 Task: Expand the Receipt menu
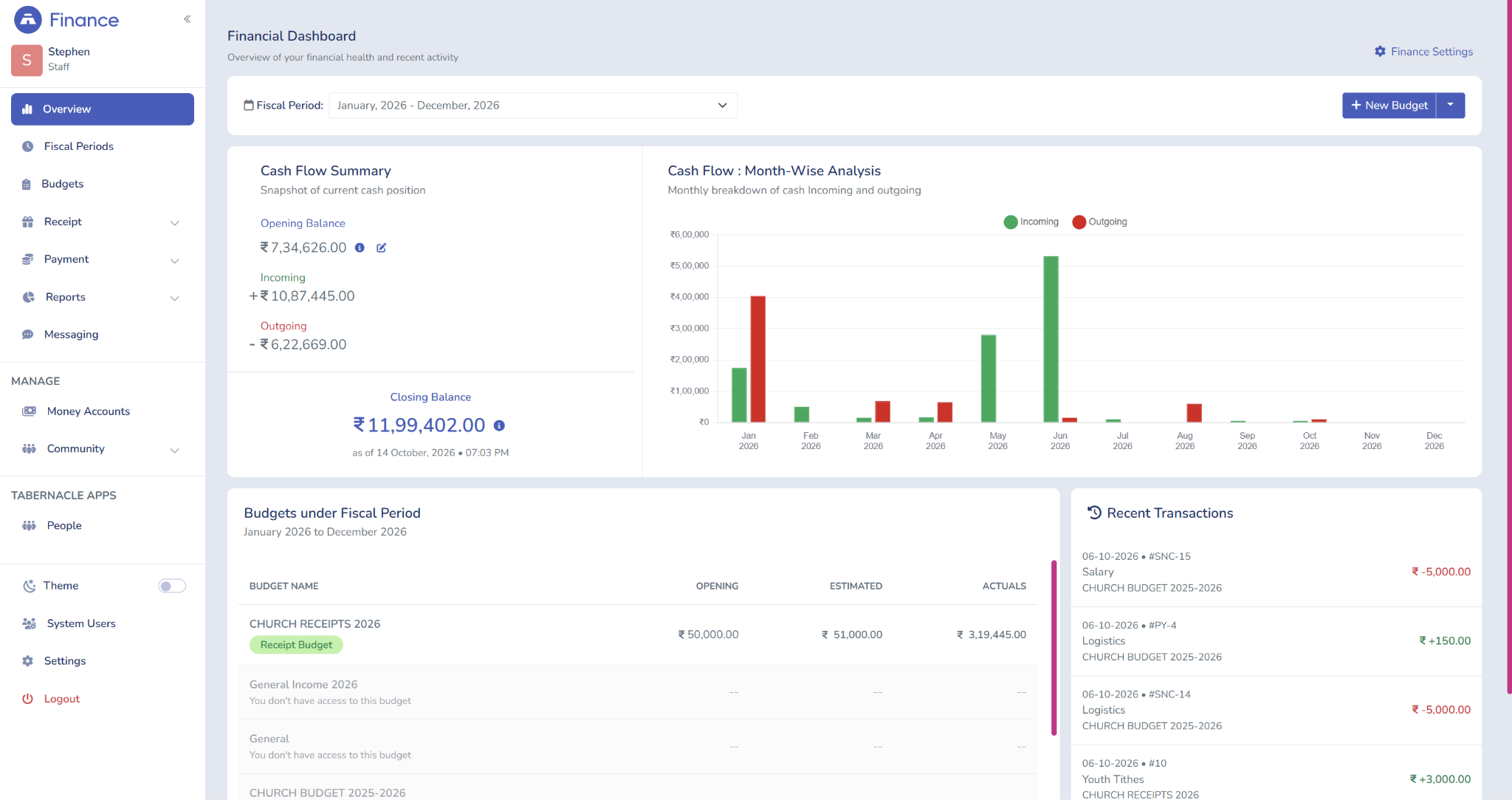click(103, 222)
